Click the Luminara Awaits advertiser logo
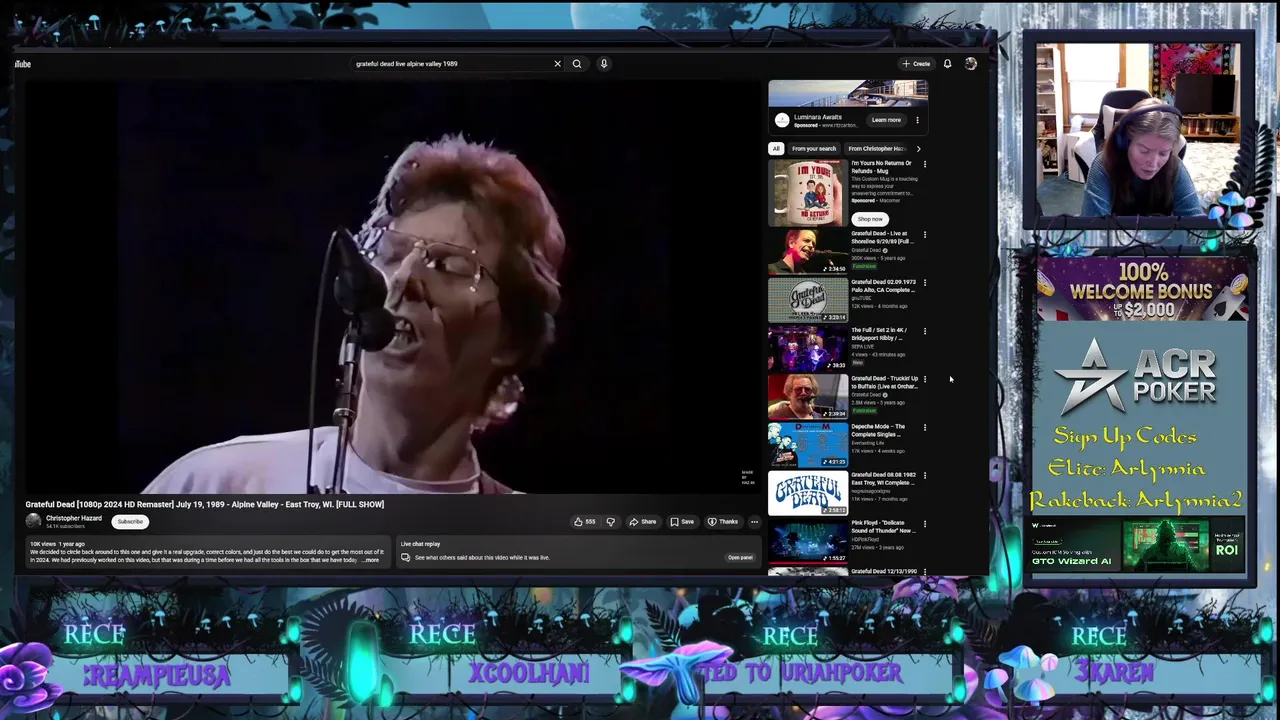This screenshot has width=1280, height=720. [782, 120]
